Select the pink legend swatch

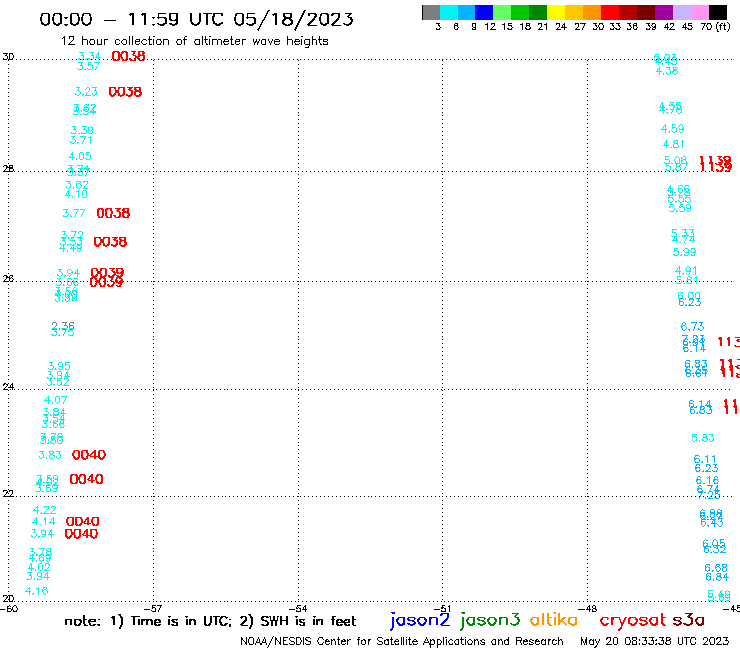pyautogui.click(x=699, y=12)
